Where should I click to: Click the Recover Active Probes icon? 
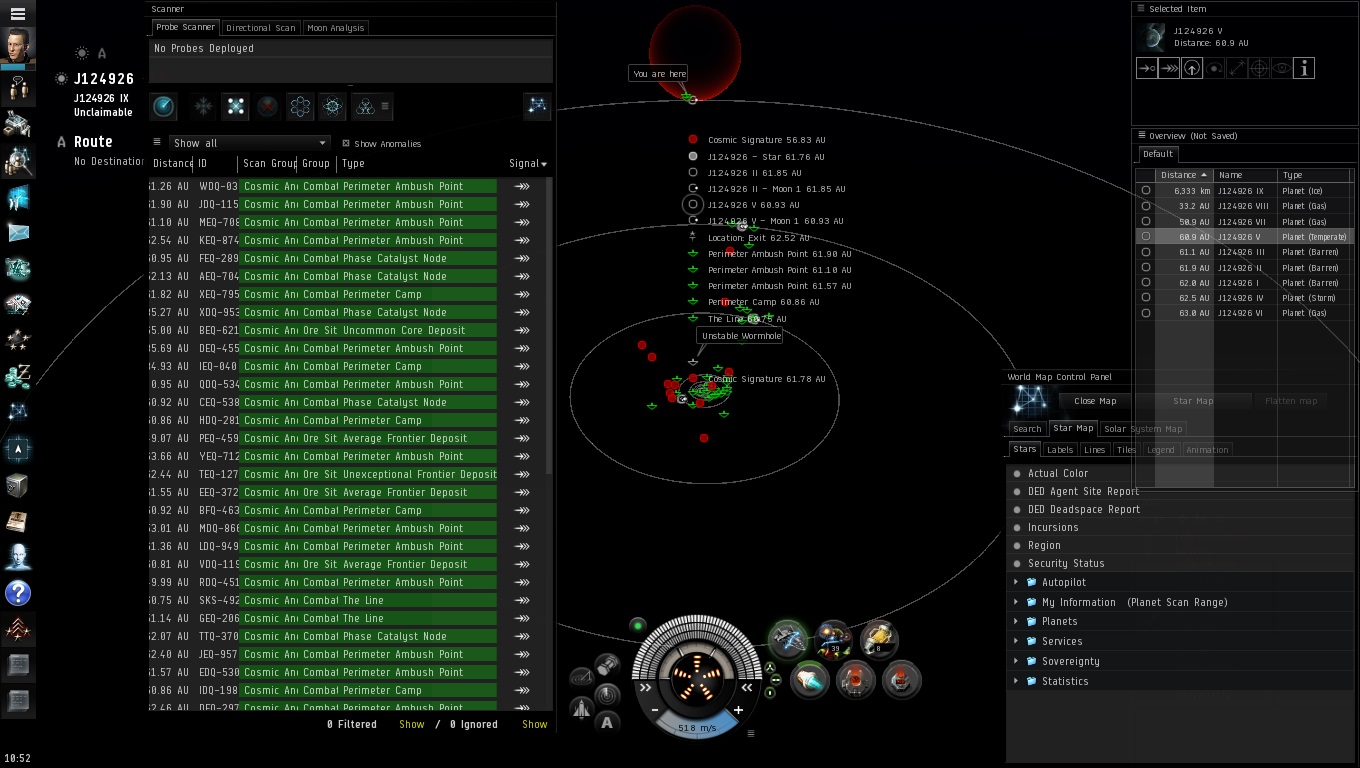pos(203,106)
